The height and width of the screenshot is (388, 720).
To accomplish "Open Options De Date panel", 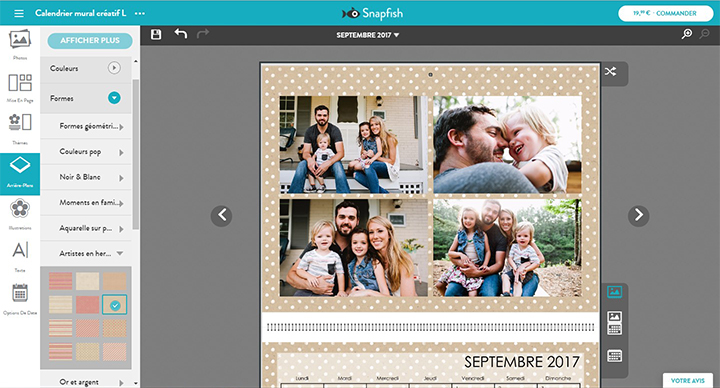I will (20, 299).
